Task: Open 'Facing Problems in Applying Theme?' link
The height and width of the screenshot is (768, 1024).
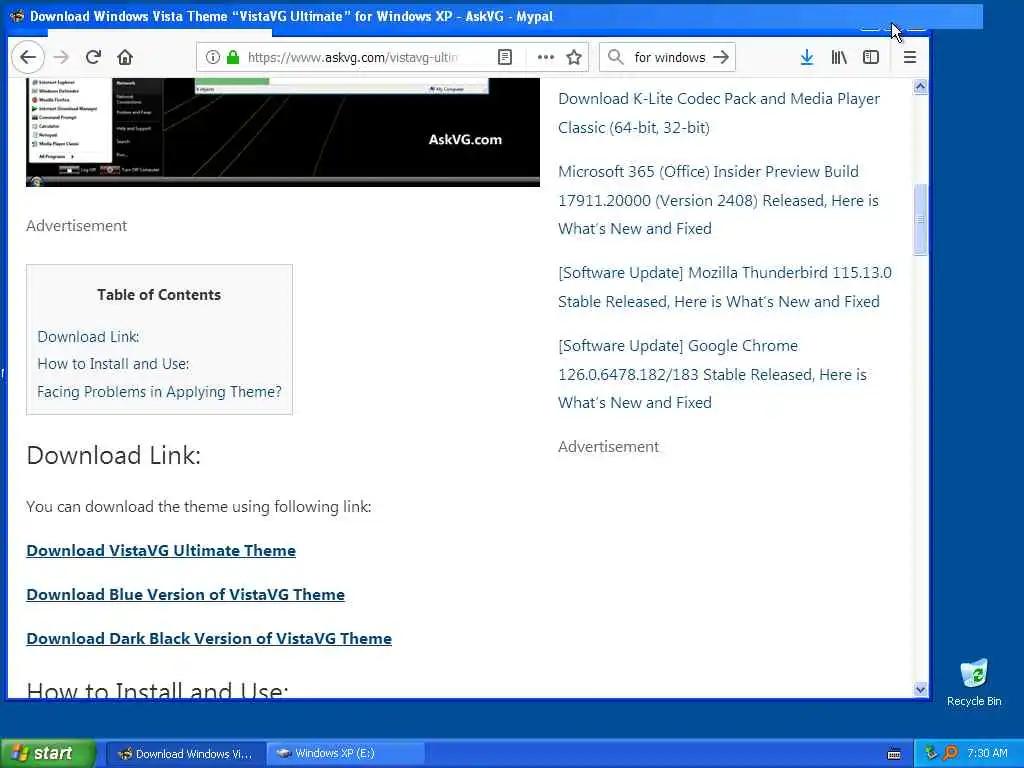Action: click(159, 392)
